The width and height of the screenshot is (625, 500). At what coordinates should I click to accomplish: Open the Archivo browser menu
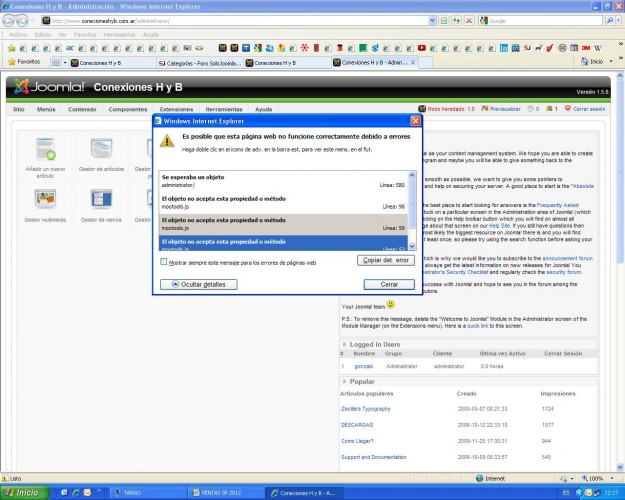point(18,35)
